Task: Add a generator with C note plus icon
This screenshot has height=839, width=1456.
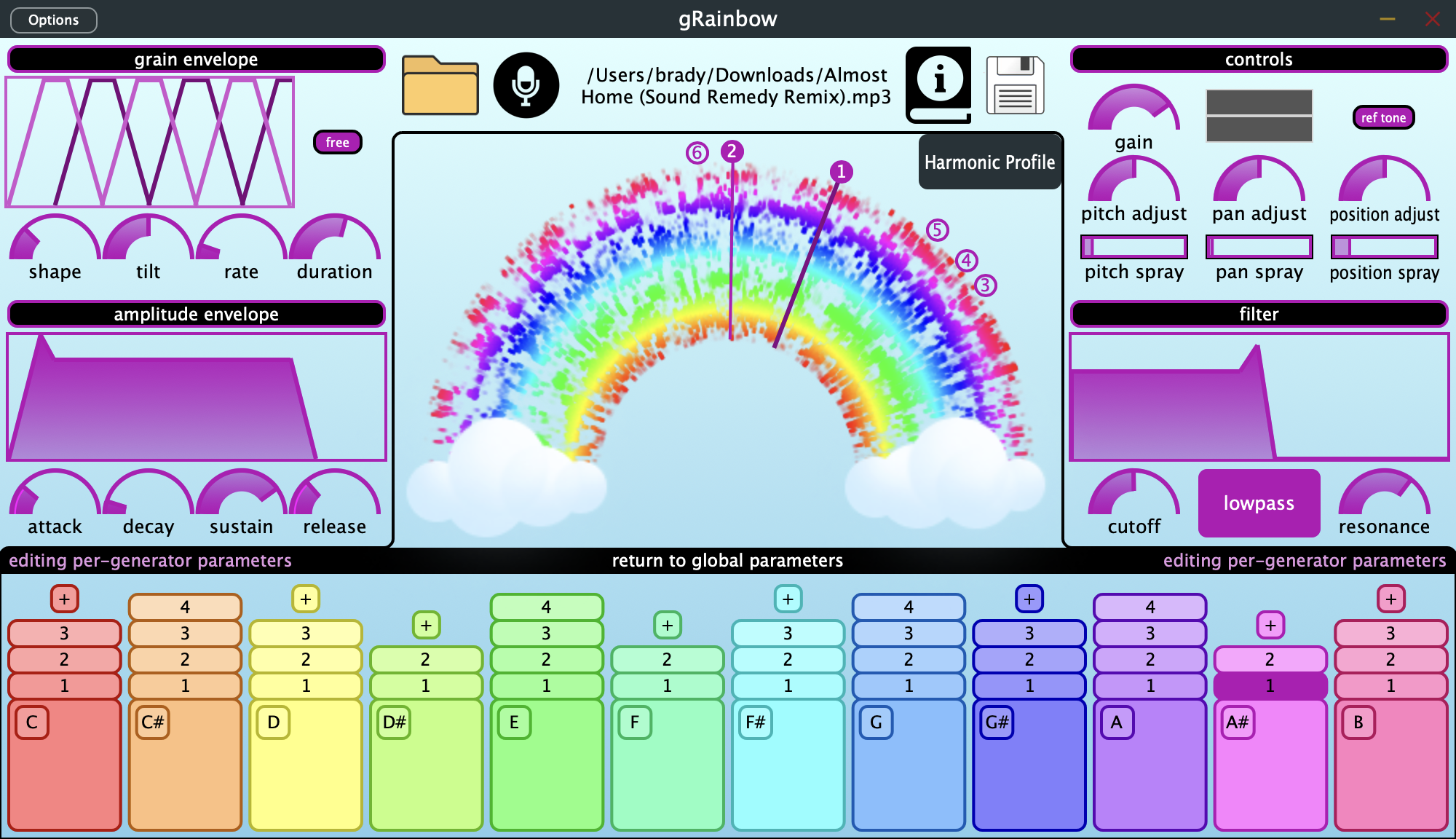Action: pos(64,599)
